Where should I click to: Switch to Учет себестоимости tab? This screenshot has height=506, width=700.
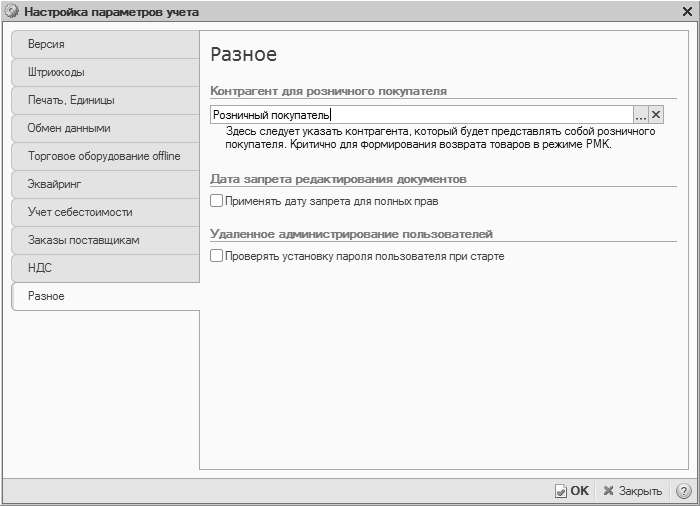[x=105, y=212]
